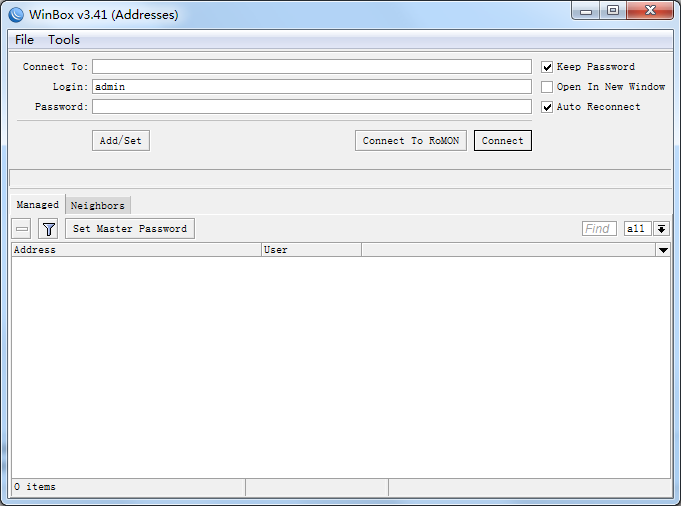This screenshot has width=681, height=506.
Task: Toggle the Keep Password checkbox
Action: click(547, 67)
